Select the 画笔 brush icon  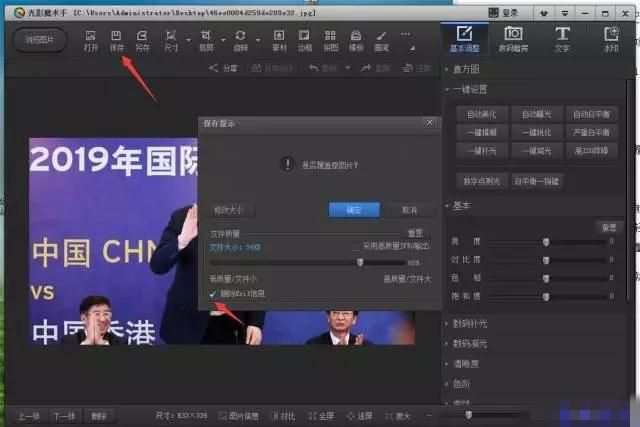click(382, 41)
